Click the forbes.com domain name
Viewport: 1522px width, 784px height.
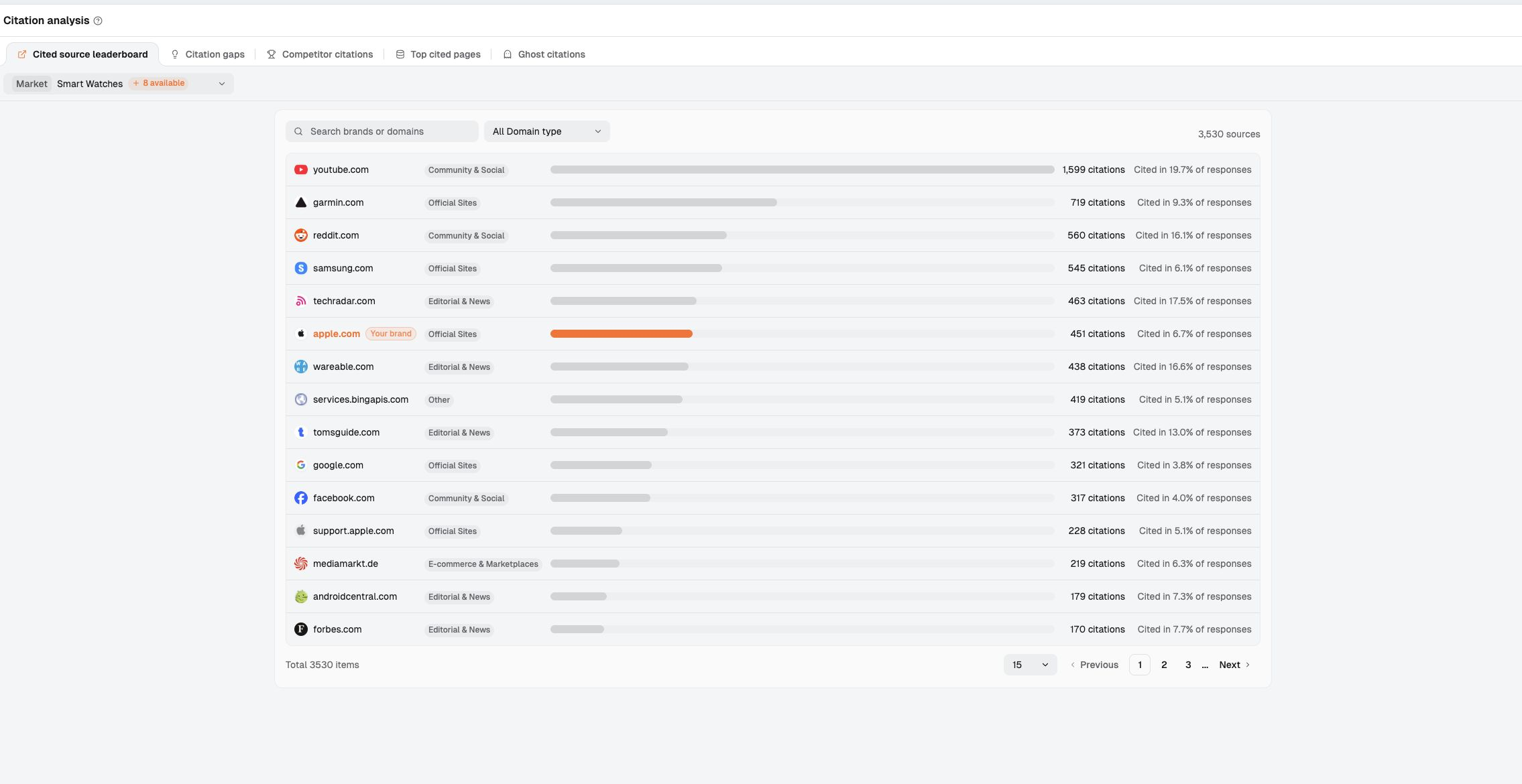(x=337, y=629)
